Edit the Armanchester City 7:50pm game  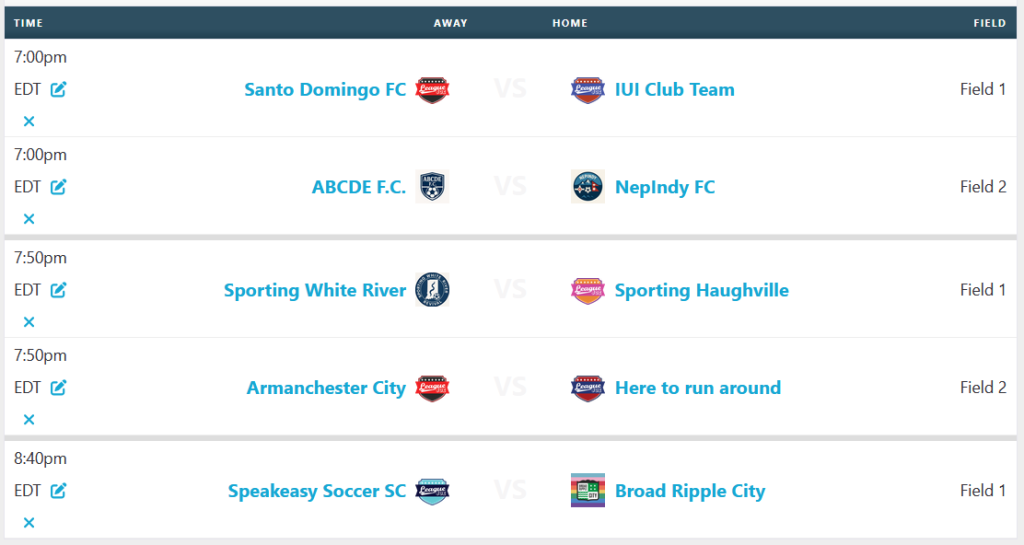click(x=58, y=388)
